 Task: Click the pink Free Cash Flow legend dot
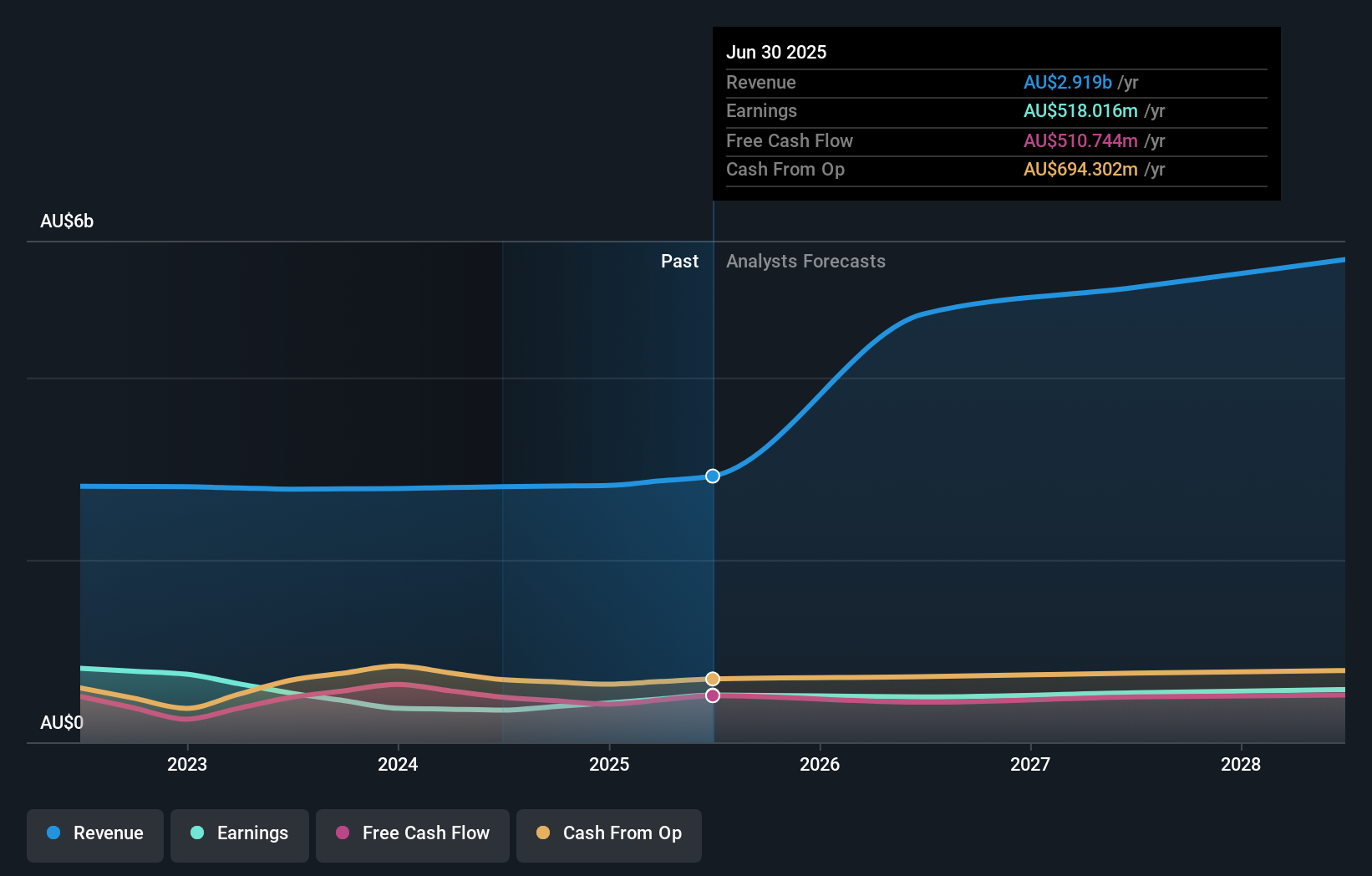click(x=343, y=833)
